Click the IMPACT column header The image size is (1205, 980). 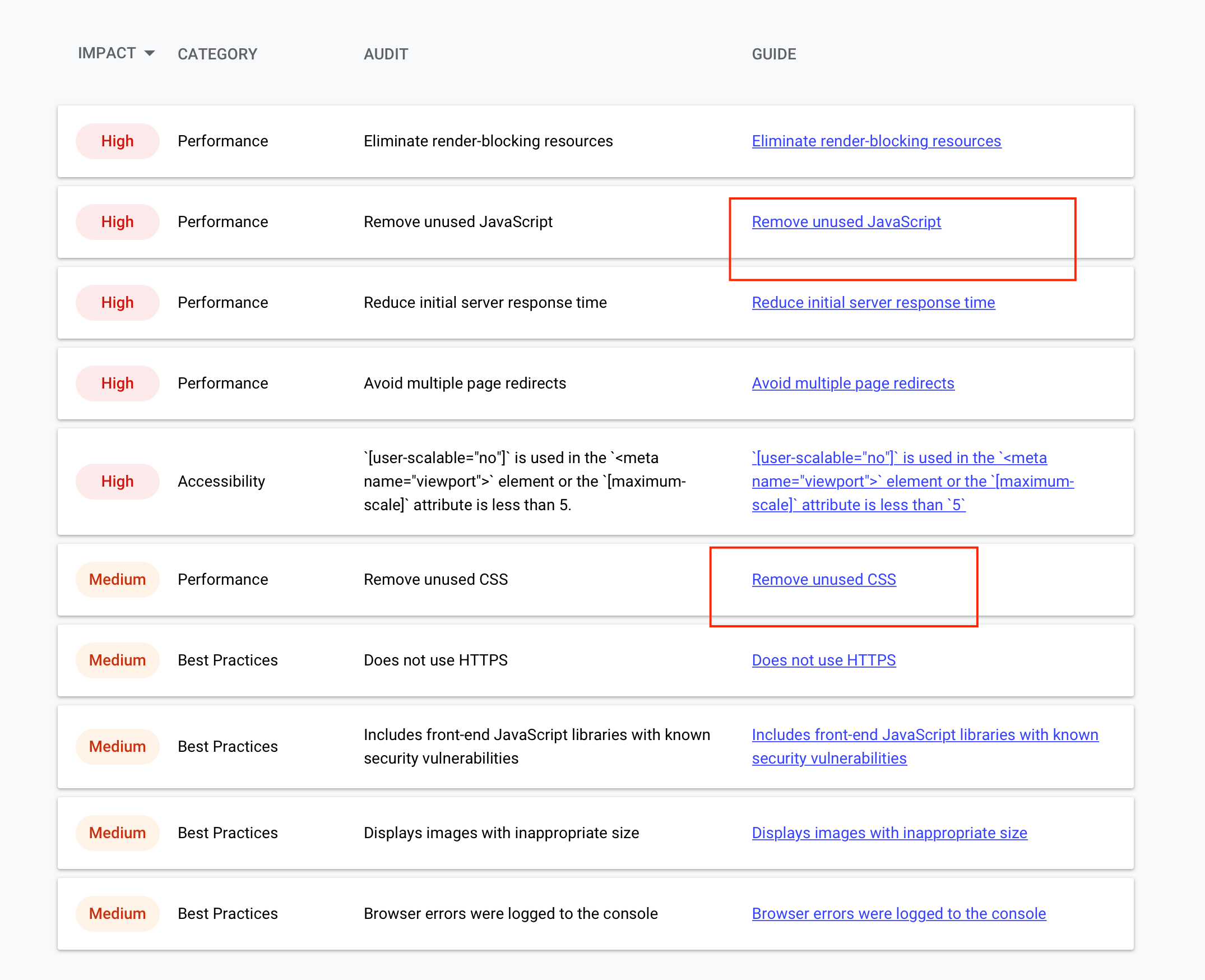106,53
